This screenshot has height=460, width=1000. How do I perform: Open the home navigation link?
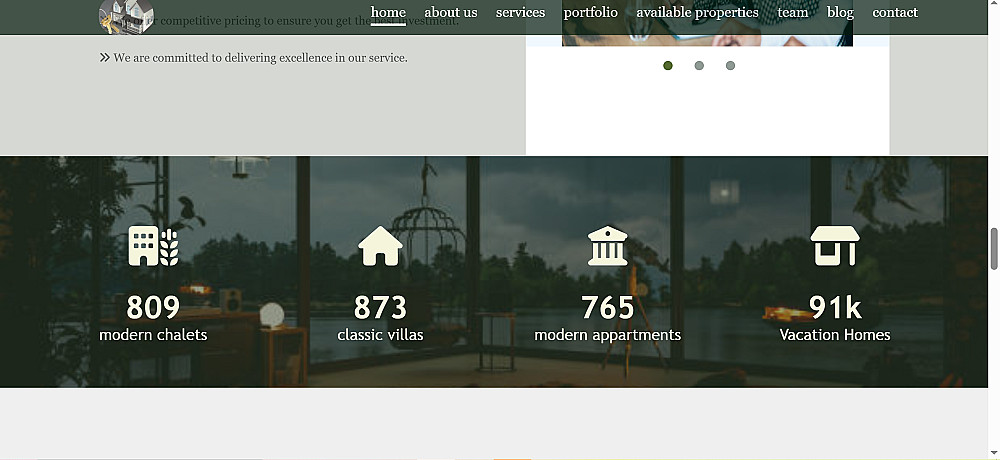pos(388,12)
